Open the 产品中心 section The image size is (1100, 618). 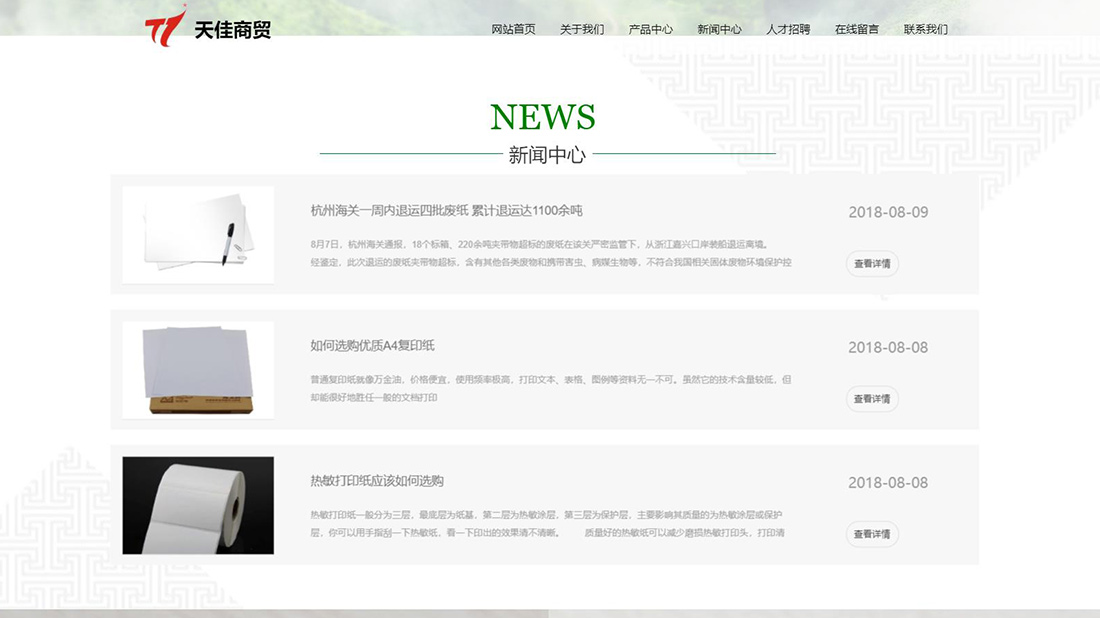pyautogui.click(x=651, y=29)
